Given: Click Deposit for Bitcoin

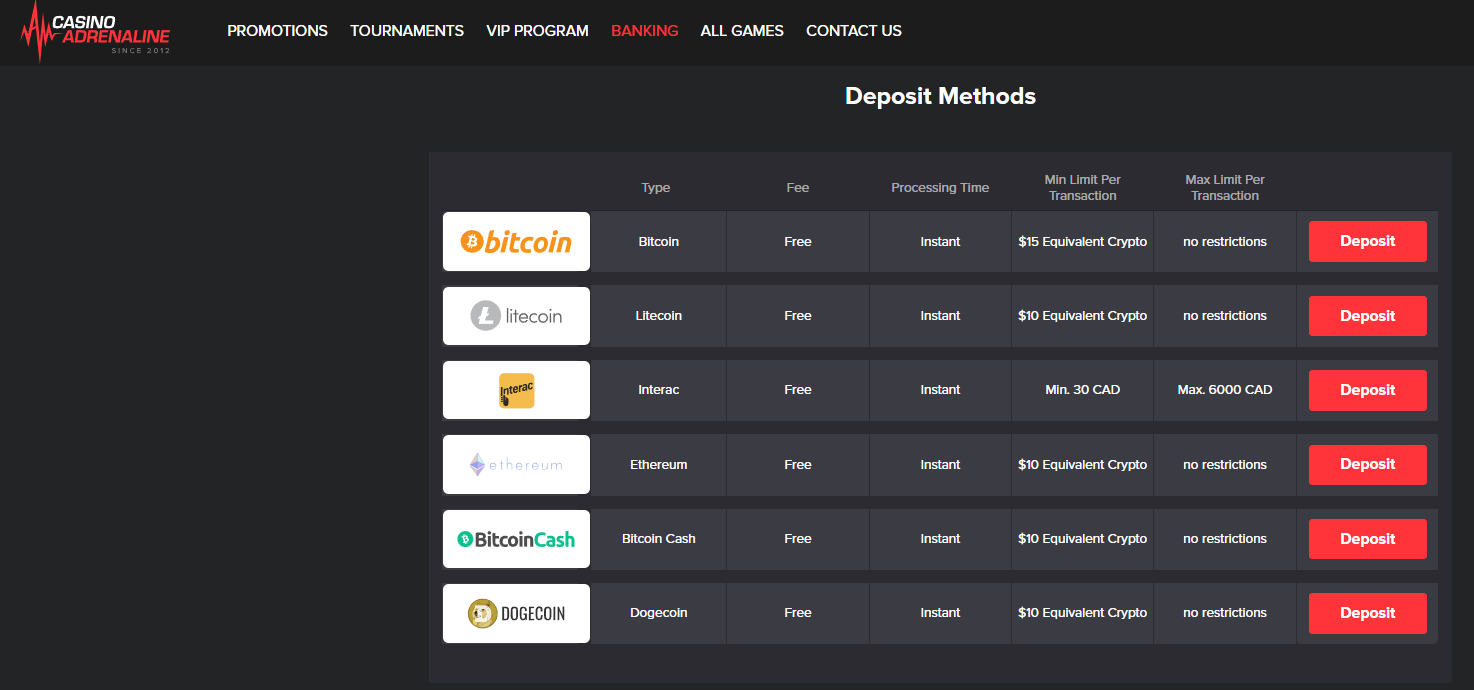Looking at the screenshot, I should [x=1367, y=241].
